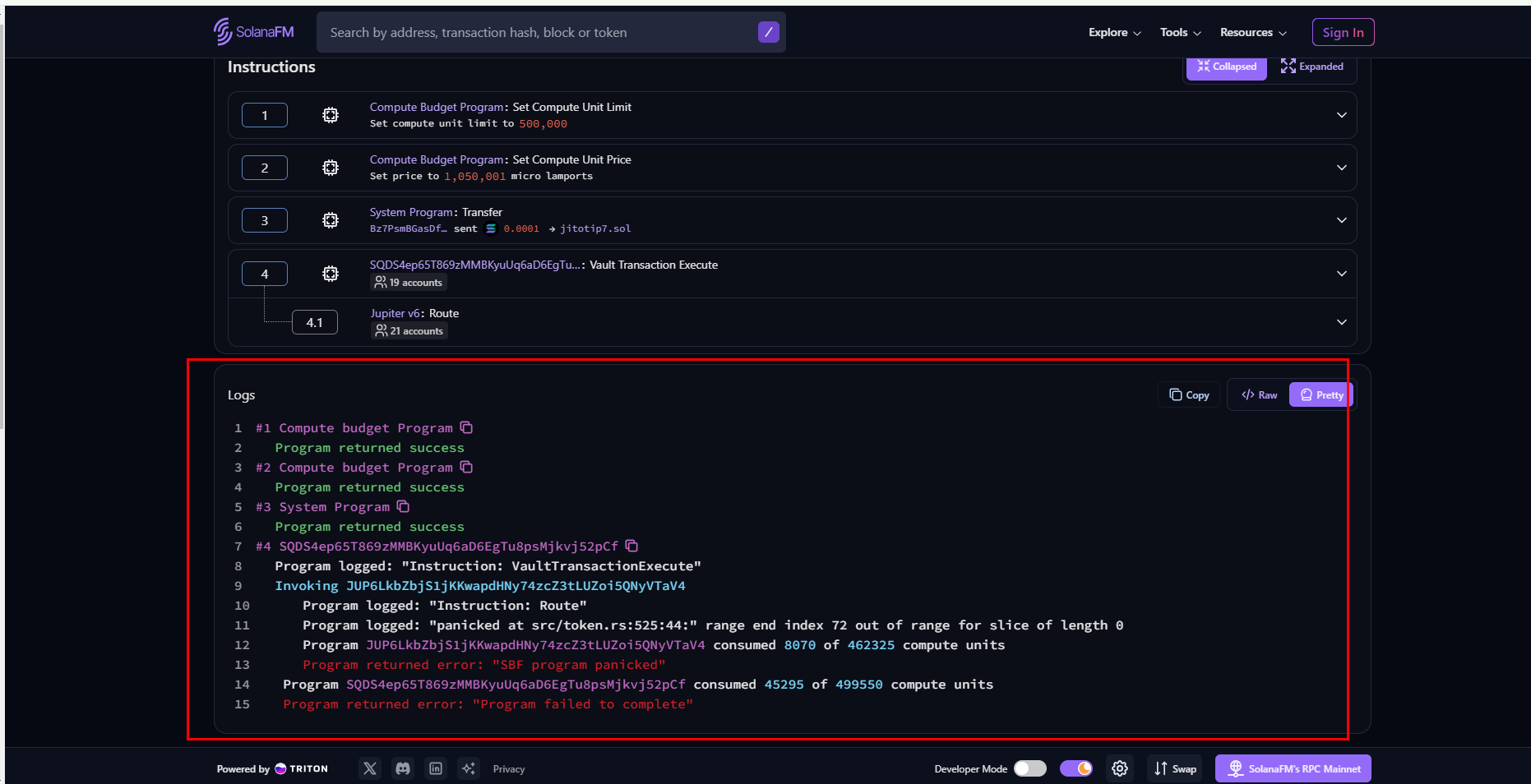1531x784 pixels.
Task: Click the slash shortcut icon in search bar
Action: pos(768,32)
